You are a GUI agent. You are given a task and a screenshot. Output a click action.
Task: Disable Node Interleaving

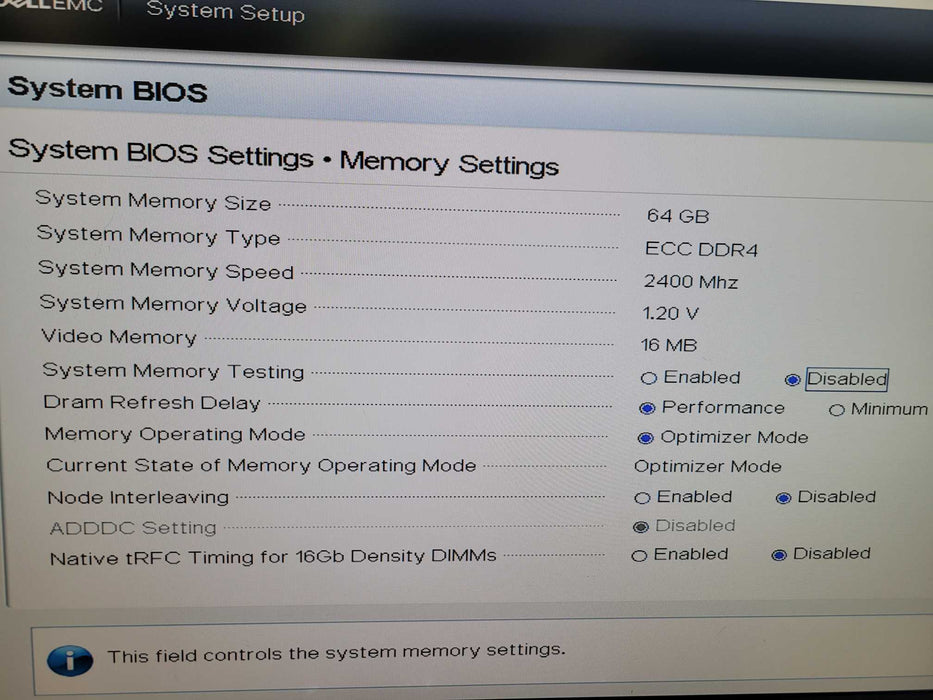[x=784, y=498]
